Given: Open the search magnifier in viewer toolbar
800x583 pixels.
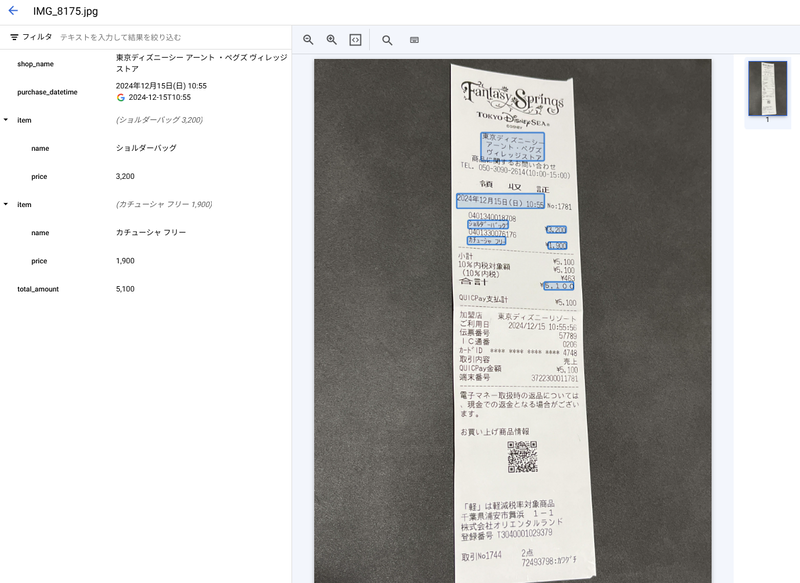Looking at the screenshot, I should [387, 40].
